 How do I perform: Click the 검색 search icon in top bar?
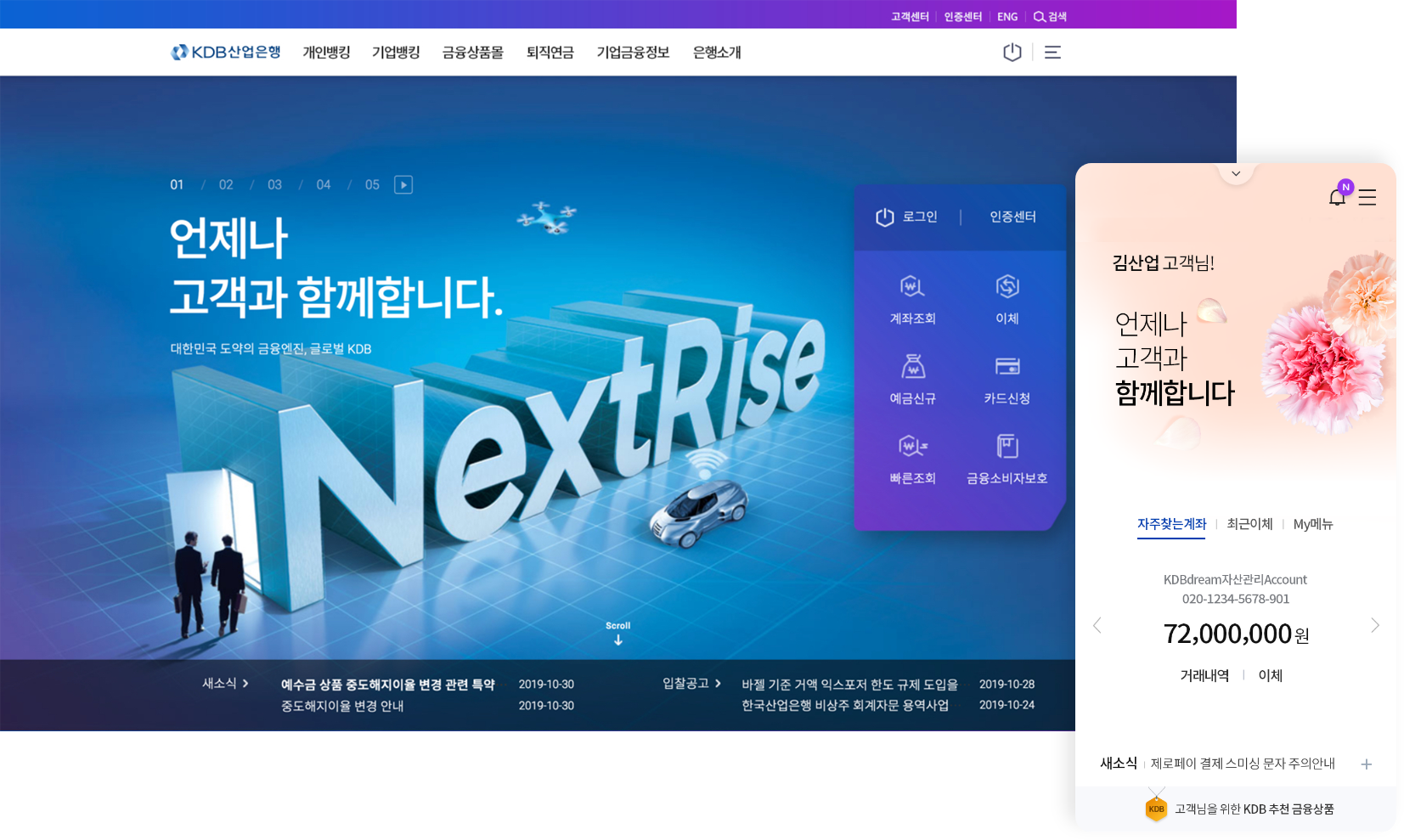pos(1050,16)
